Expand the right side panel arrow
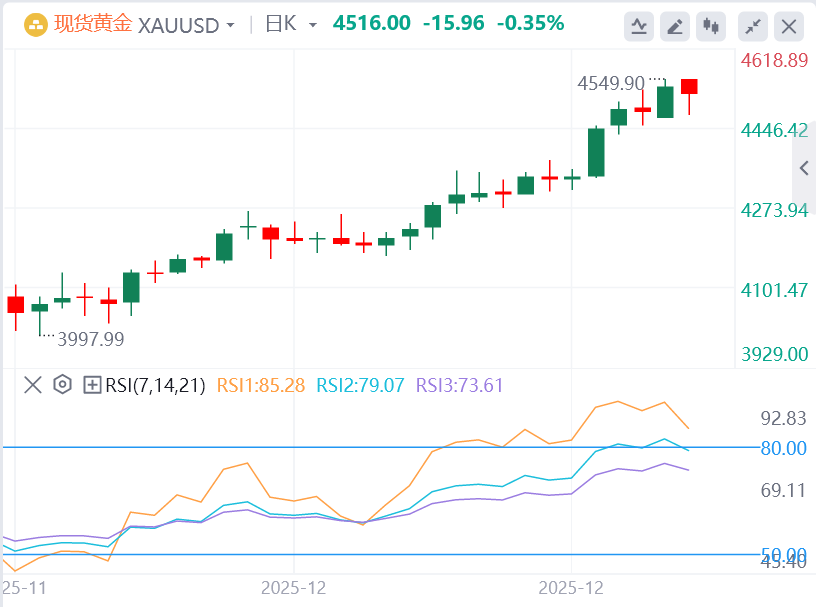Viewport: 816px width, 607px height. pyautogui.click(x=804, y=168)
